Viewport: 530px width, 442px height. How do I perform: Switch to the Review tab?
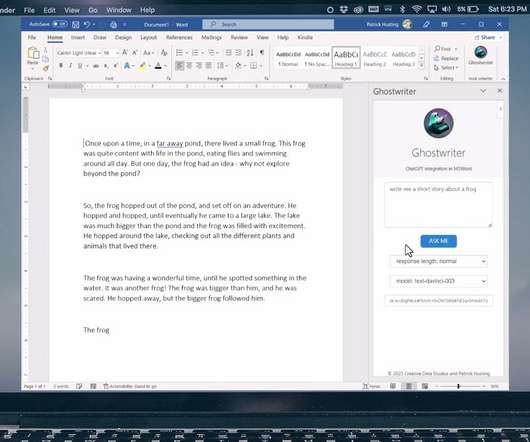(239, 37)
